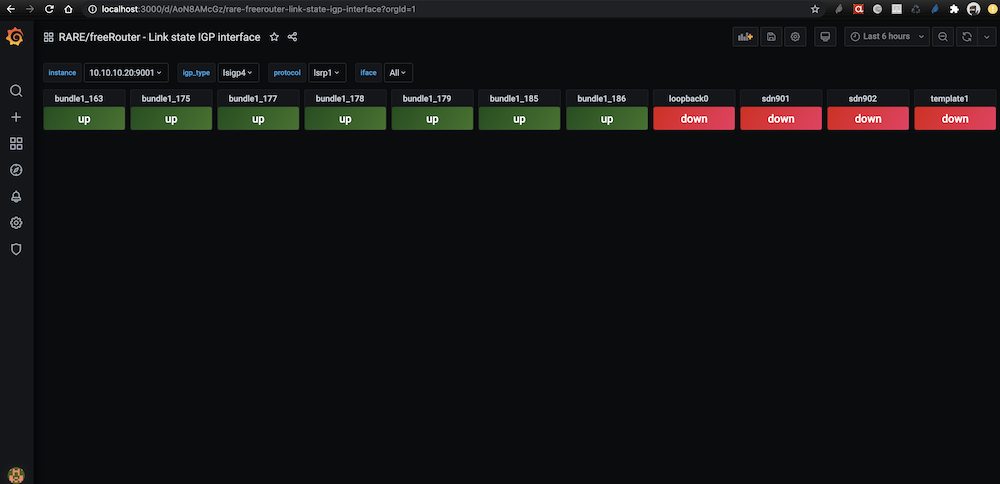Go to browser home page

68,9
